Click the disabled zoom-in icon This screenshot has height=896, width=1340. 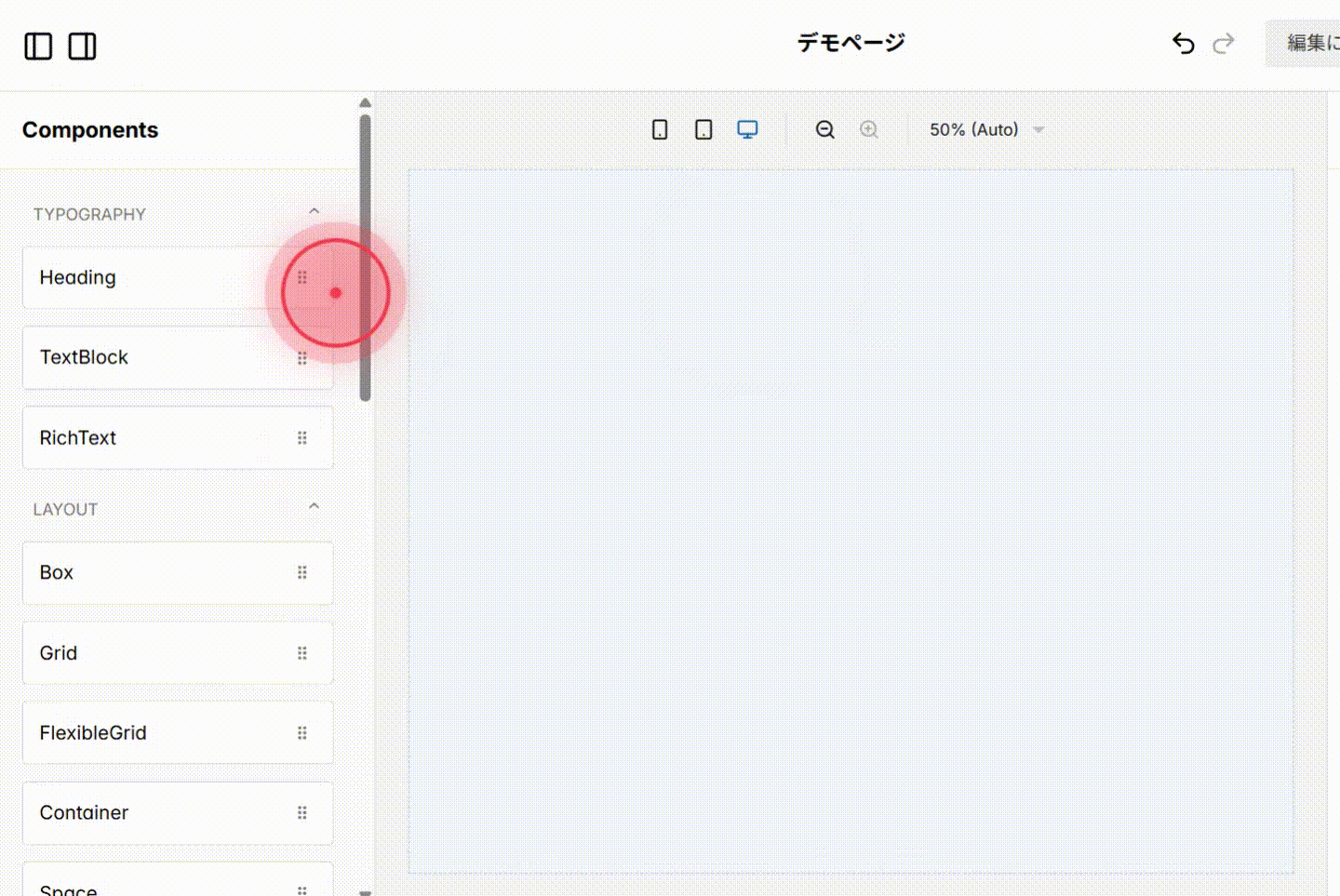[869, 129]
